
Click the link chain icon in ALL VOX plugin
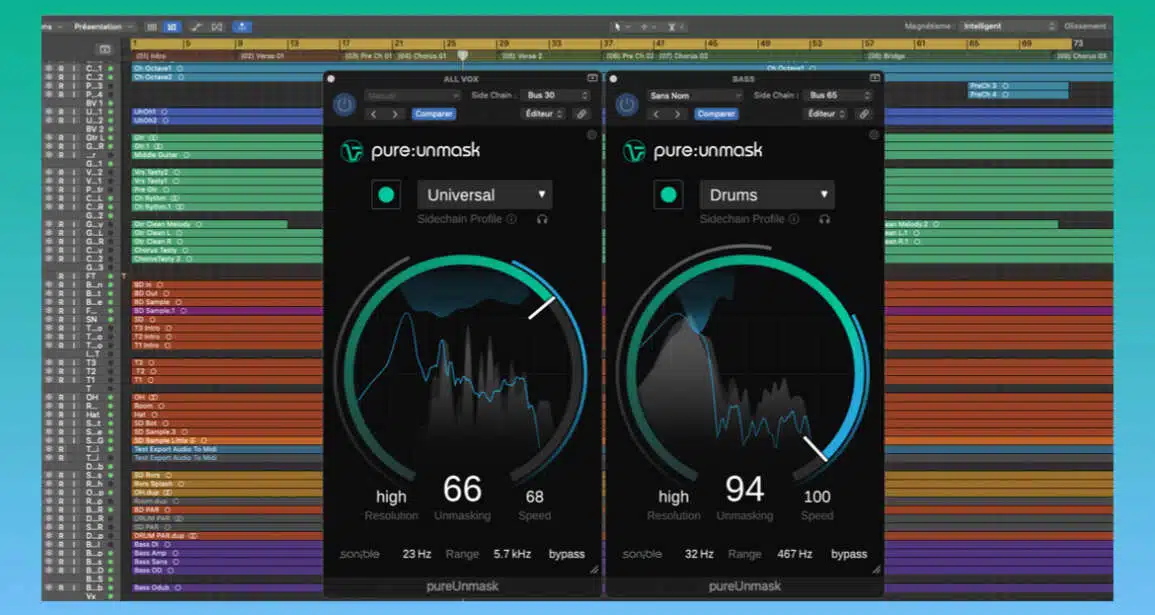tap(581, 114)
